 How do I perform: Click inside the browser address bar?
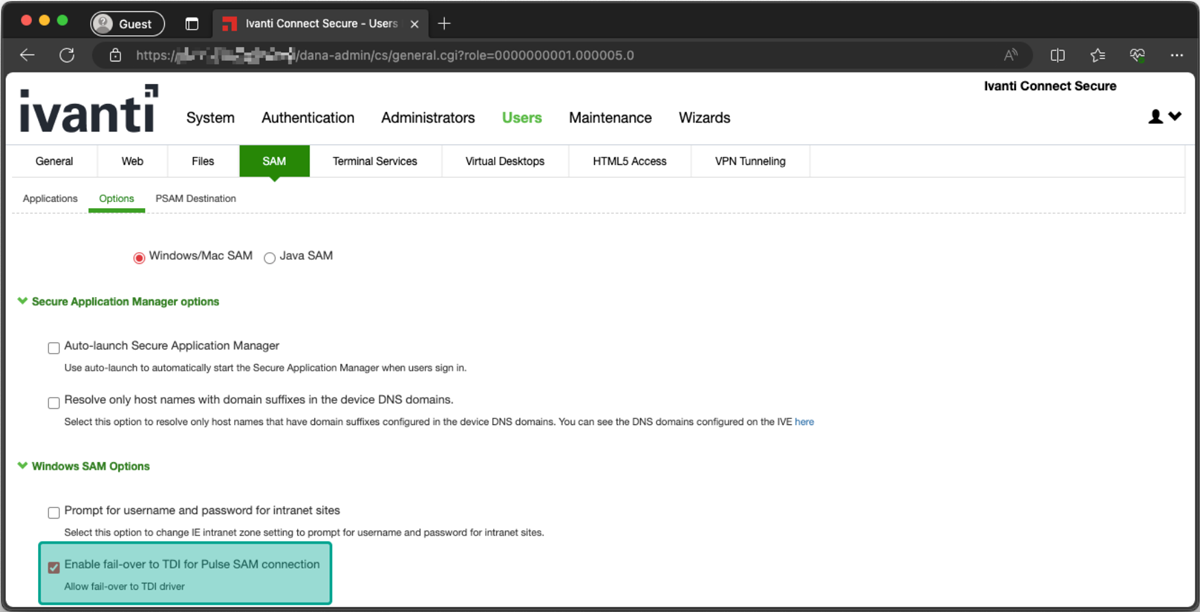(400, 57)
